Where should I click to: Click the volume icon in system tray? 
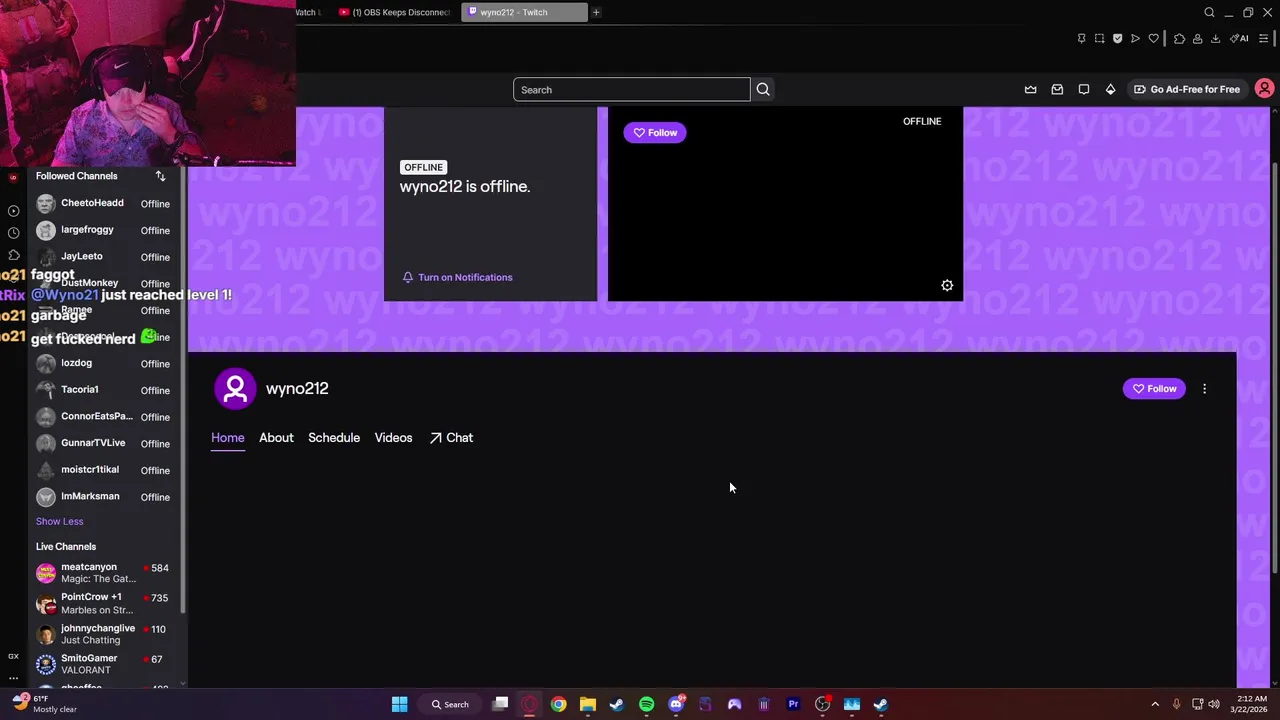1214,704
